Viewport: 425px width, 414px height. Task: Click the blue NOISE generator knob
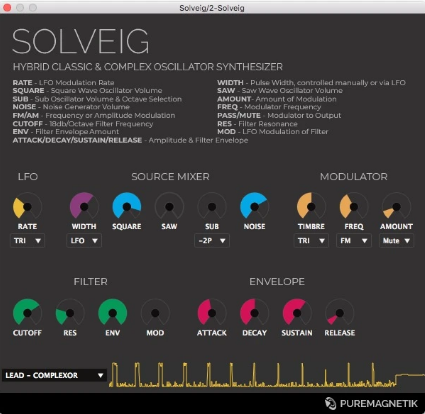tap(254, 207)
